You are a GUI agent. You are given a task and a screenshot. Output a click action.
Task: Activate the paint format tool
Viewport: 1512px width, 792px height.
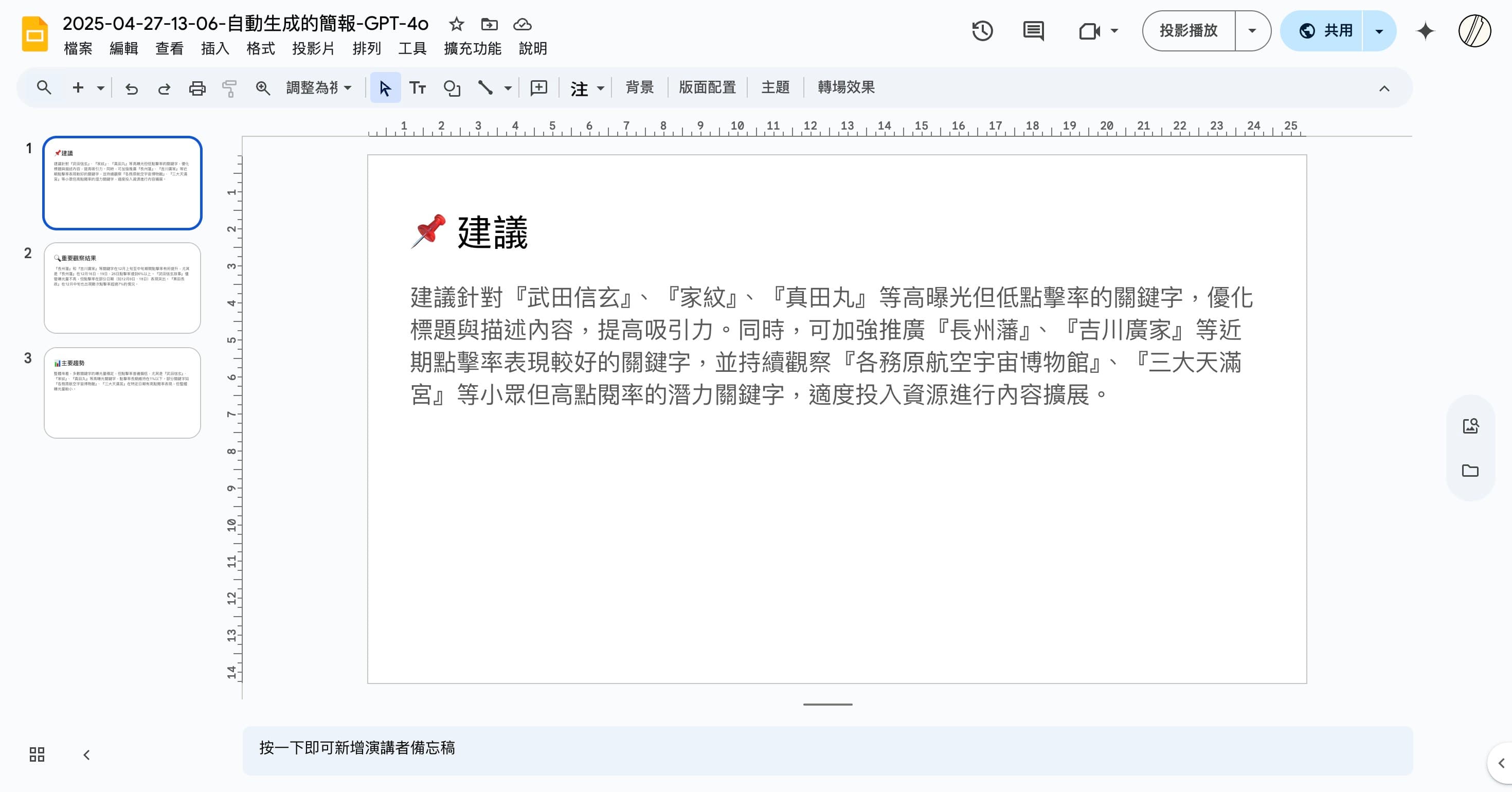tap(229, 87)
